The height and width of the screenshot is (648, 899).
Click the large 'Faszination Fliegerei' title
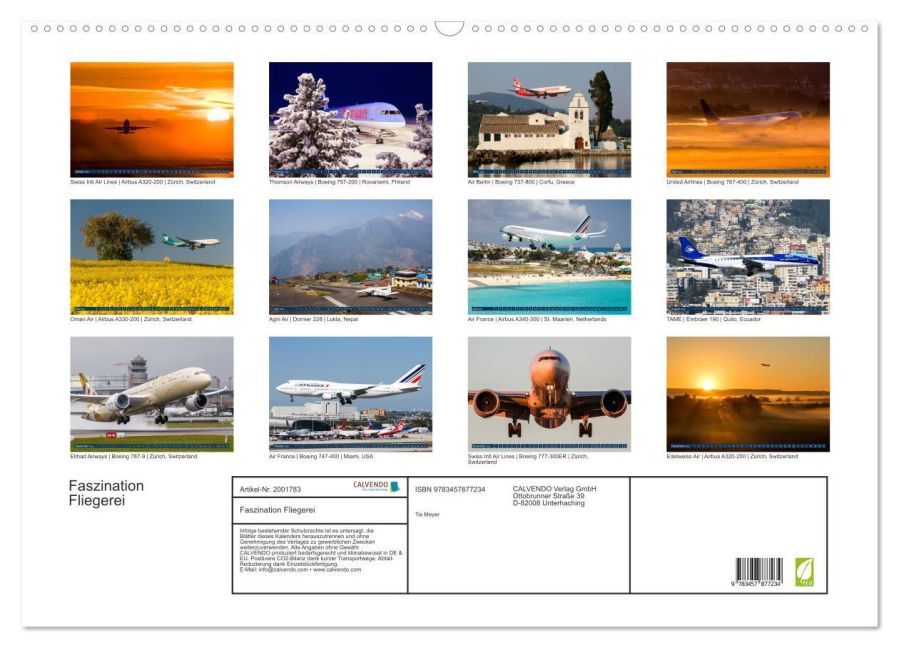point(106,493)
